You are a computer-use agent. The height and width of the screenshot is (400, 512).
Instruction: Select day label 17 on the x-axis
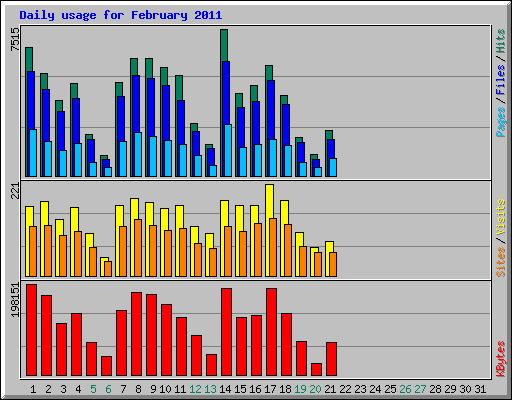coord(270,389)
